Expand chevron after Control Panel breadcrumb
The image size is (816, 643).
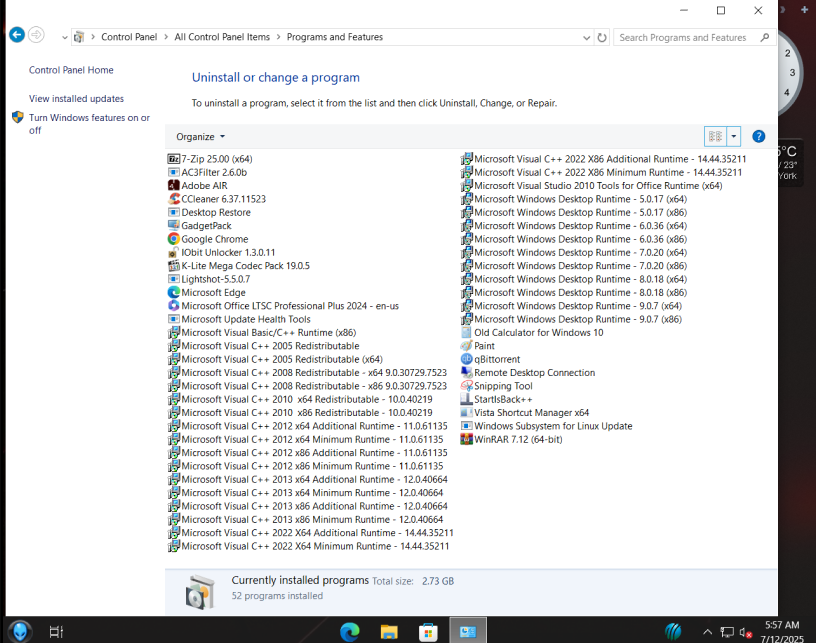click(x=165, y=37)
